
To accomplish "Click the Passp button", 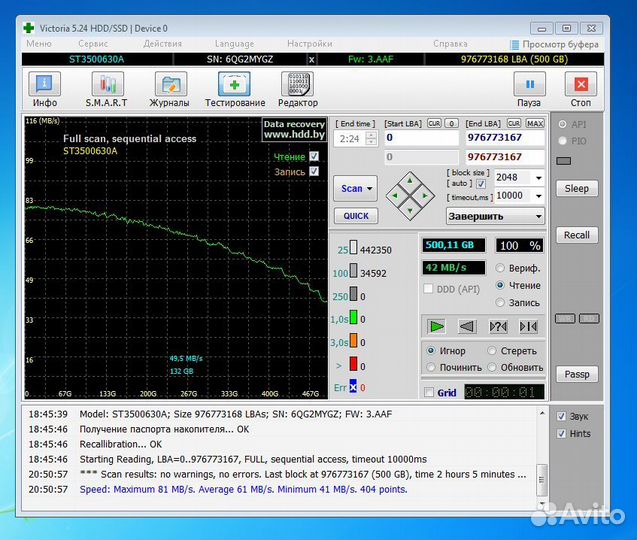I will tap(576, 374).
